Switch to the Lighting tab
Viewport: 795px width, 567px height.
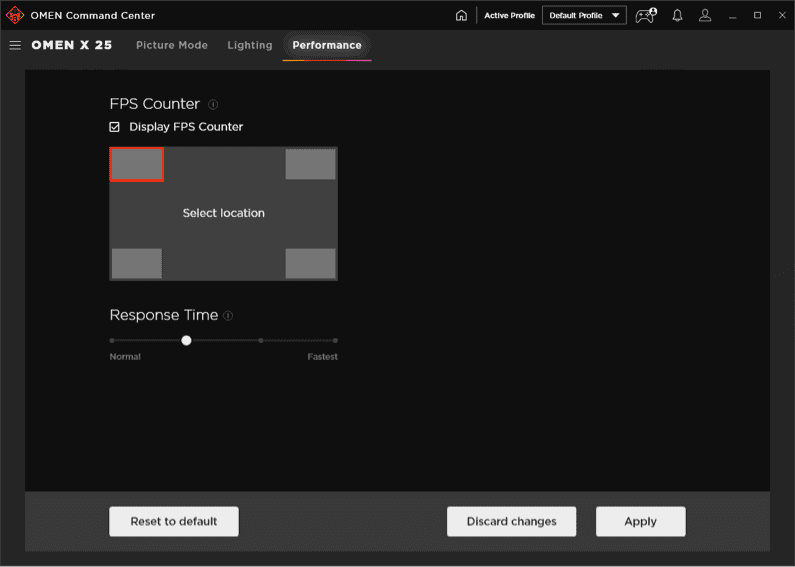(x=250, y=45)
